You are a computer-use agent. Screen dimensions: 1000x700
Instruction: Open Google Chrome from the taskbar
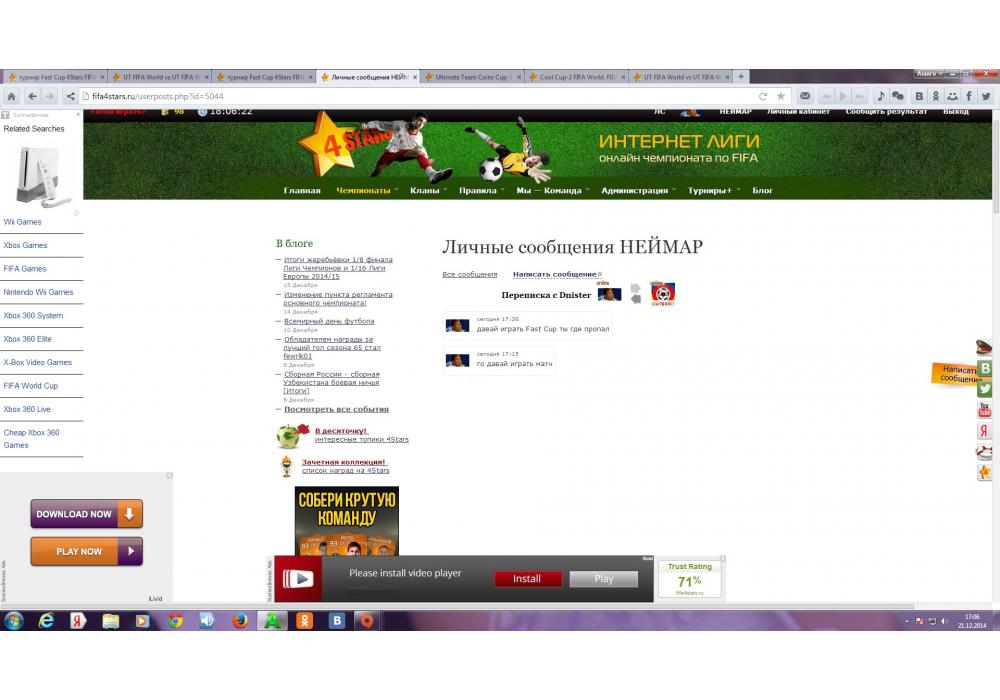pyautogui.click(x=175, y=620)
